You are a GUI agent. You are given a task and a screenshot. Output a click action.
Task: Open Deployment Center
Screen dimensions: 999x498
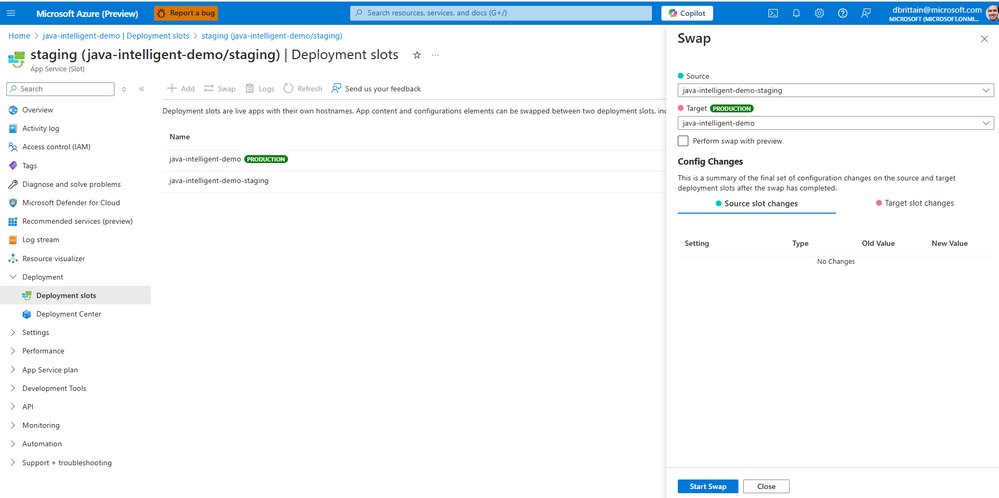[68, 314]
